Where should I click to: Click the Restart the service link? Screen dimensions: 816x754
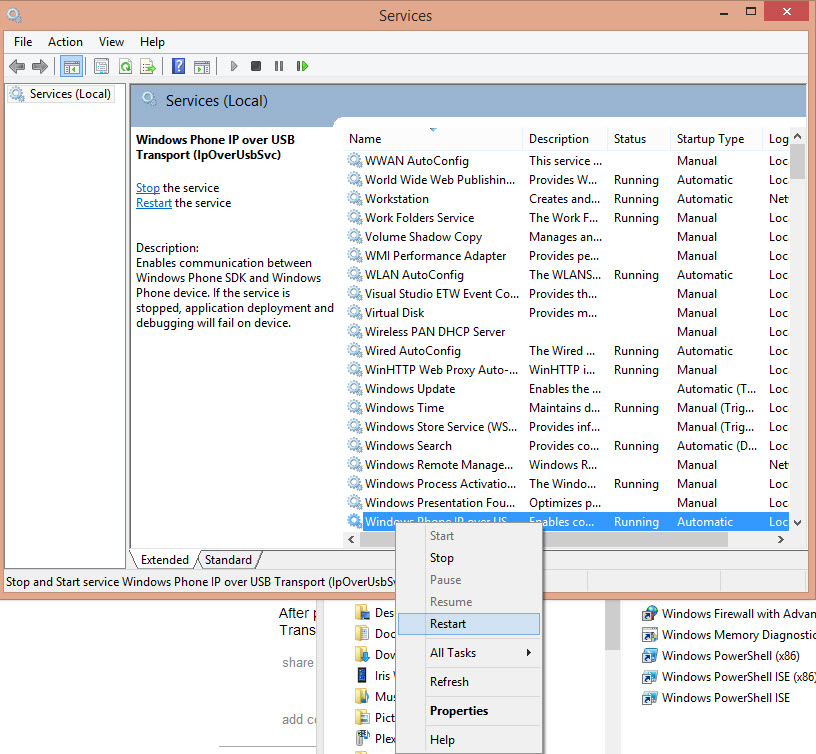pos(154,203)
